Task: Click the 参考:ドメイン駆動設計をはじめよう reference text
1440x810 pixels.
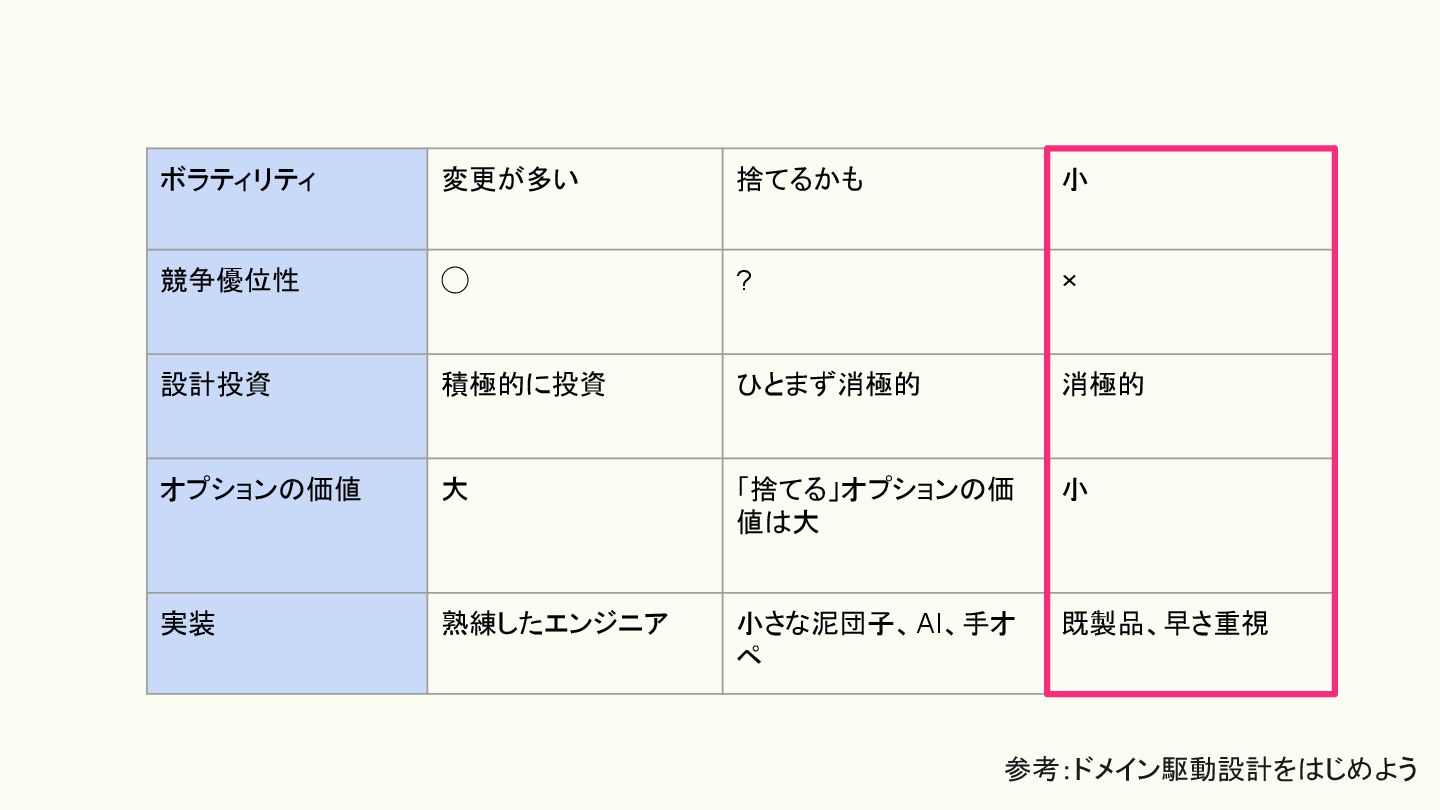Action: point(1211,768)
